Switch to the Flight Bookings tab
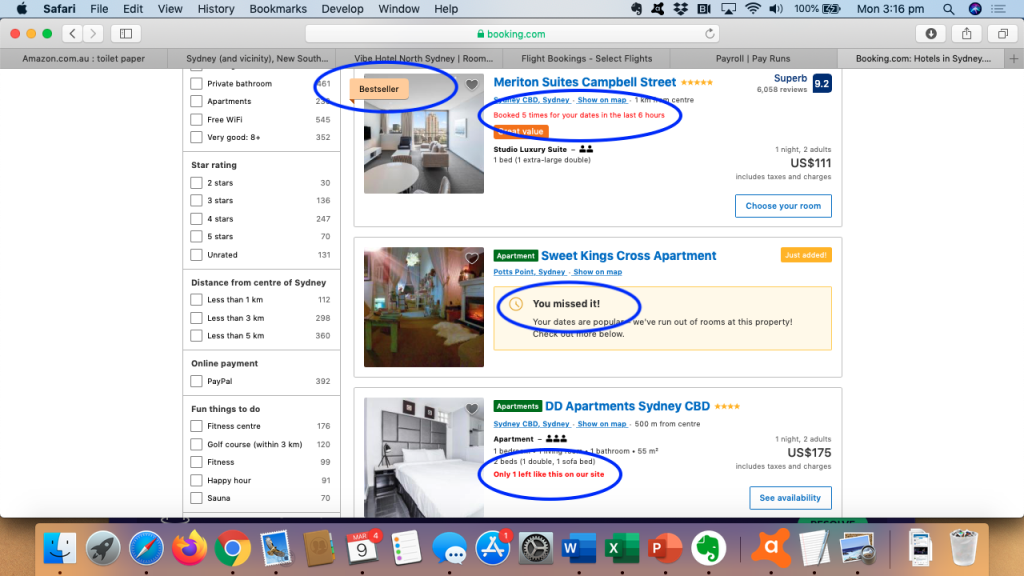Screen dimensions: 1024x576 586,59
